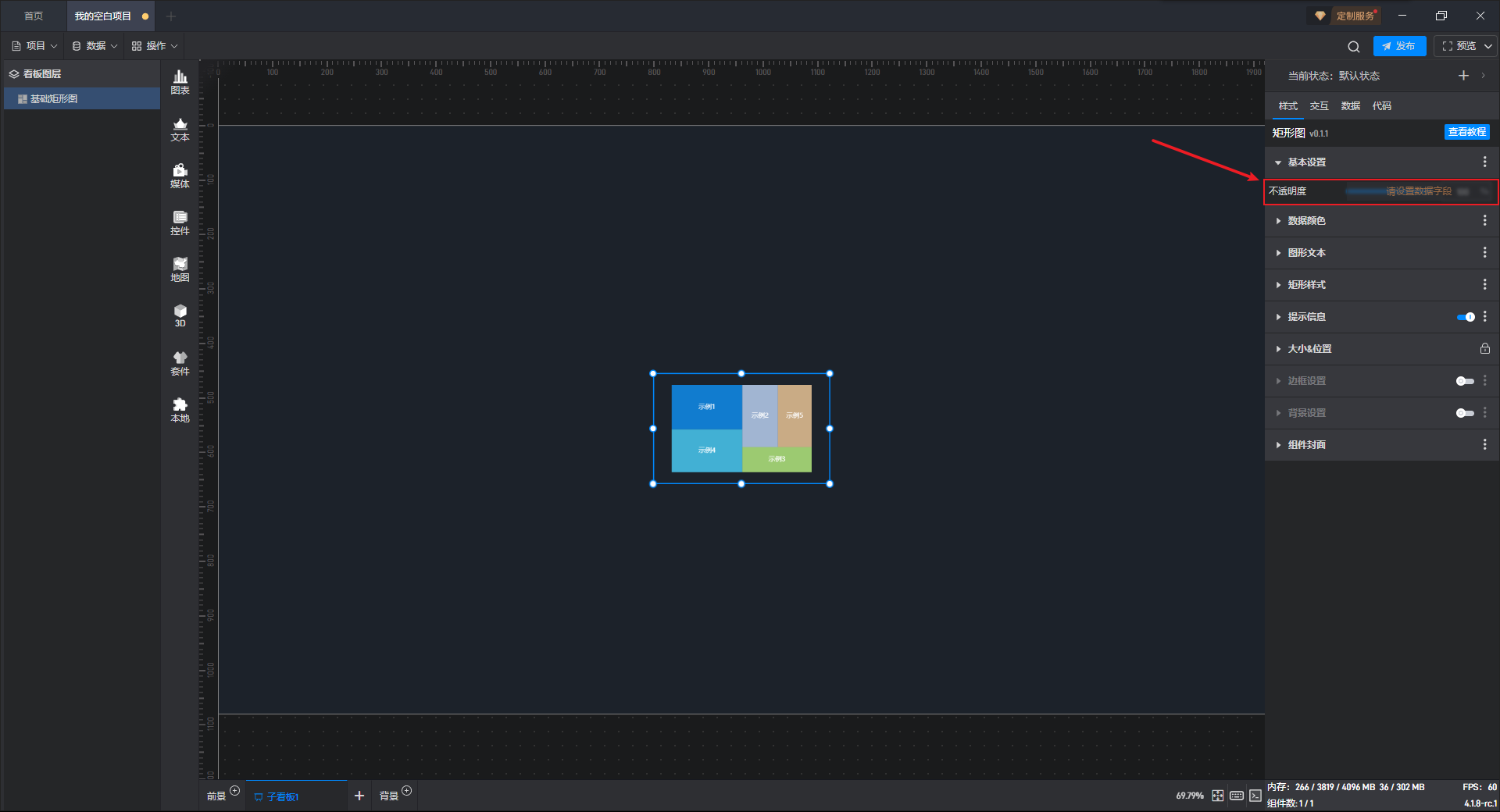Open the 地图 map components panel

(x=180, y=269)
